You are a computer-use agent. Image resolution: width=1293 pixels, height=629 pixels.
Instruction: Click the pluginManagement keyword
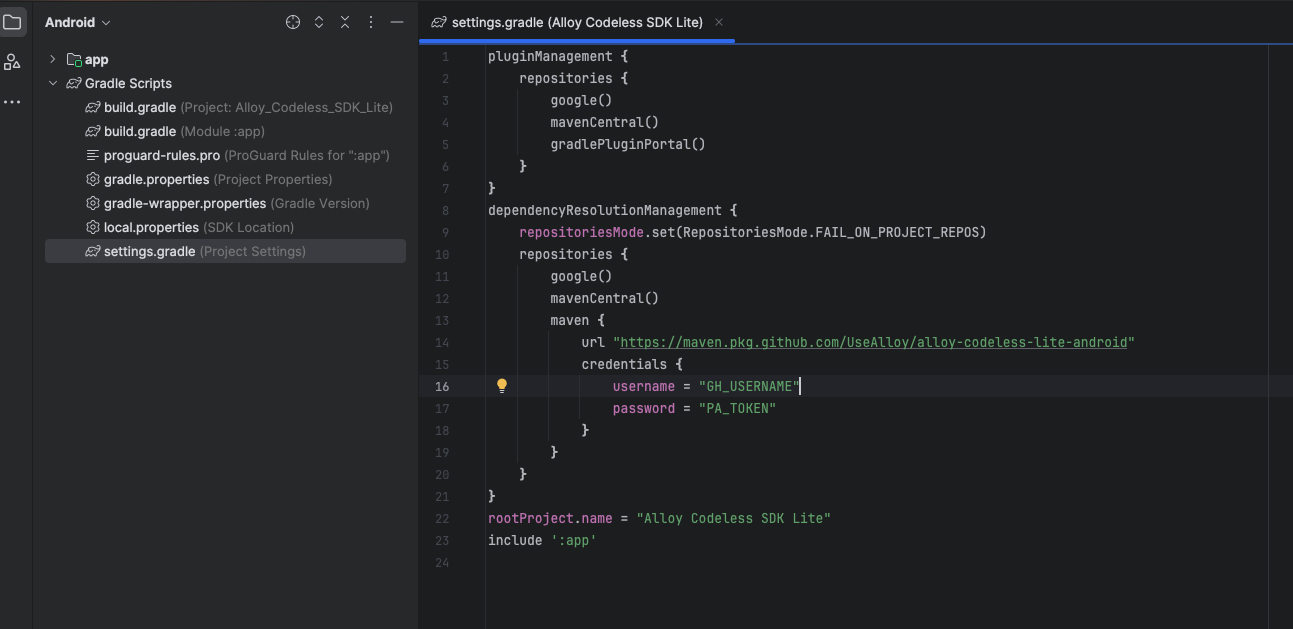click(x=550, y=56)
